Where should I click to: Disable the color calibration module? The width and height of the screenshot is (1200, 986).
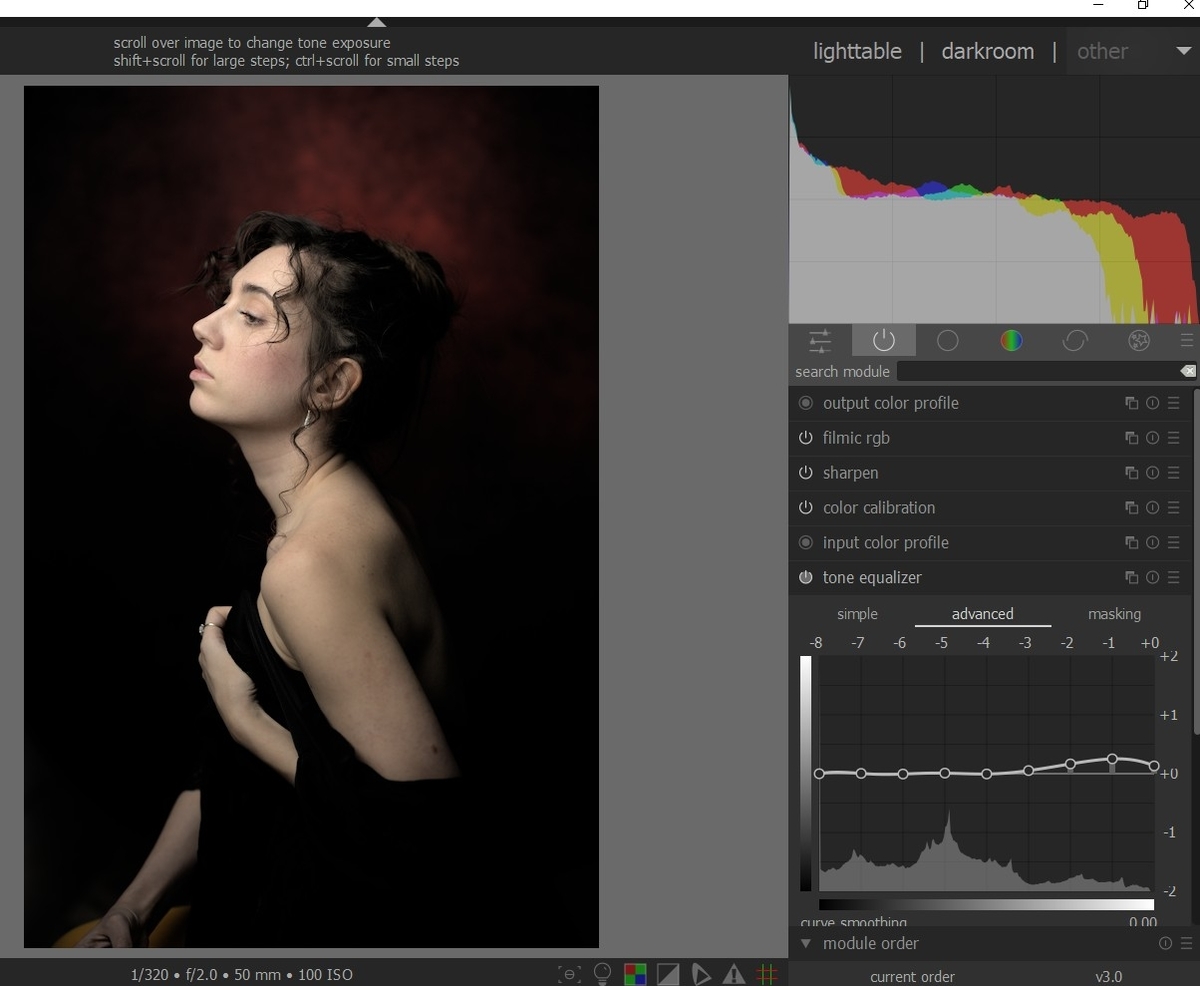click(805, 508)
